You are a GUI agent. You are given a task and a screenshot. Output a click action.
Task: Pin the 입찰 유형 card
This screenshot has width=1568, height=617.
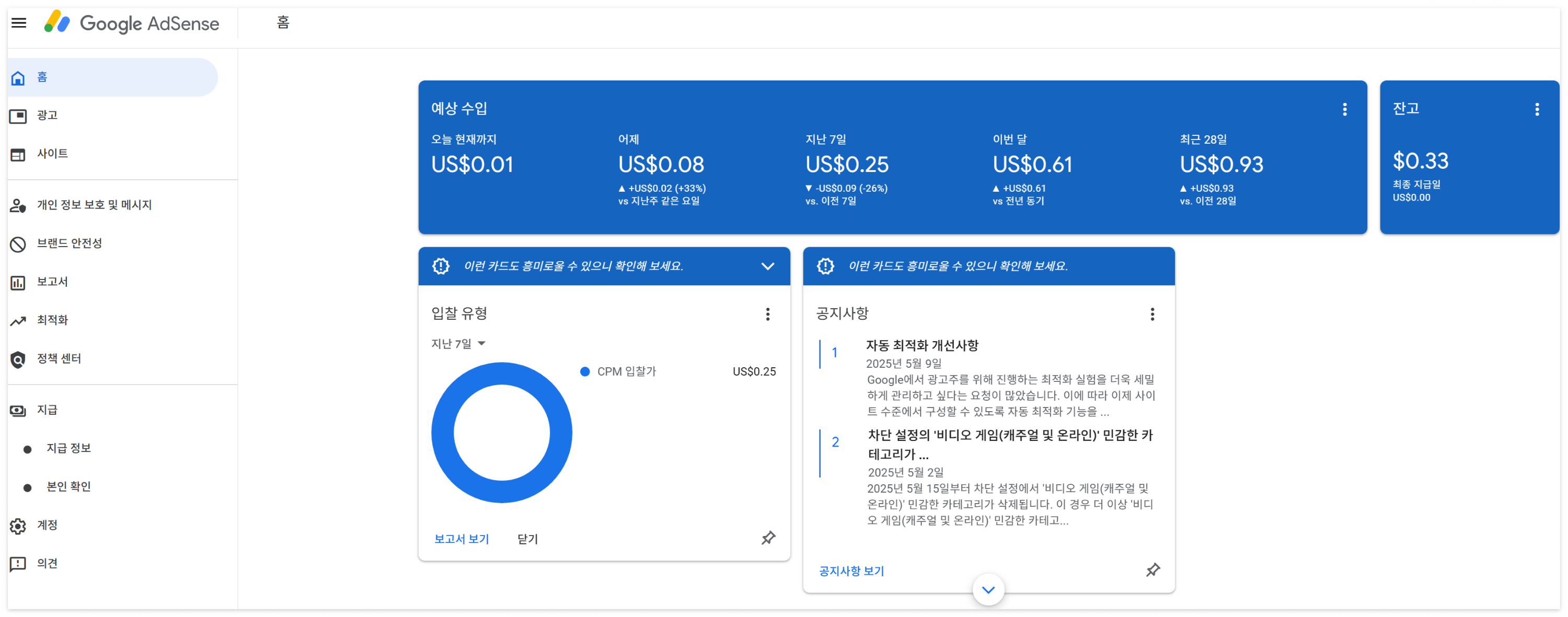[x=768, y=538]
